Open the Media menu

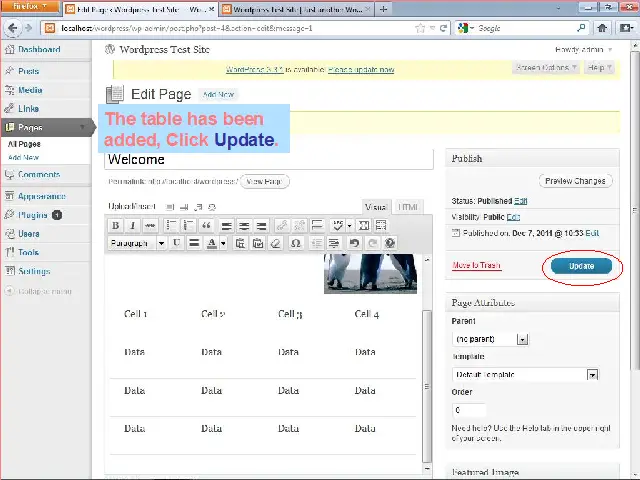coord(30,90)
